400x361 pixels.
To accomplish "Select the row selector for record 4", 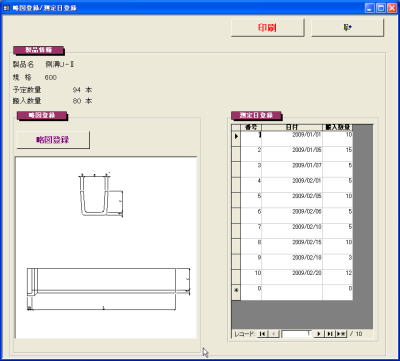I will pyautogui.click(x=236, y=185).
